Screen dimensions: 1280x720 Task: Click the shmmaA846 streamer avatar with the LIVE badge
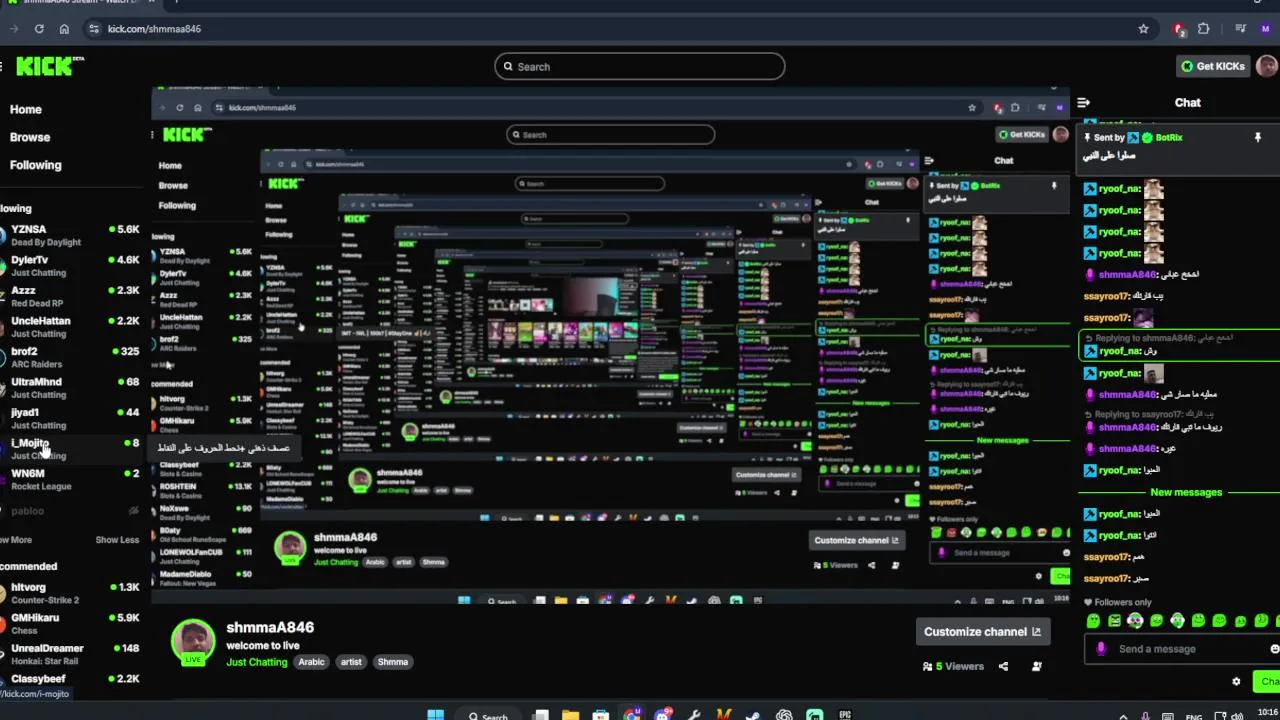[x=193, y=643]
